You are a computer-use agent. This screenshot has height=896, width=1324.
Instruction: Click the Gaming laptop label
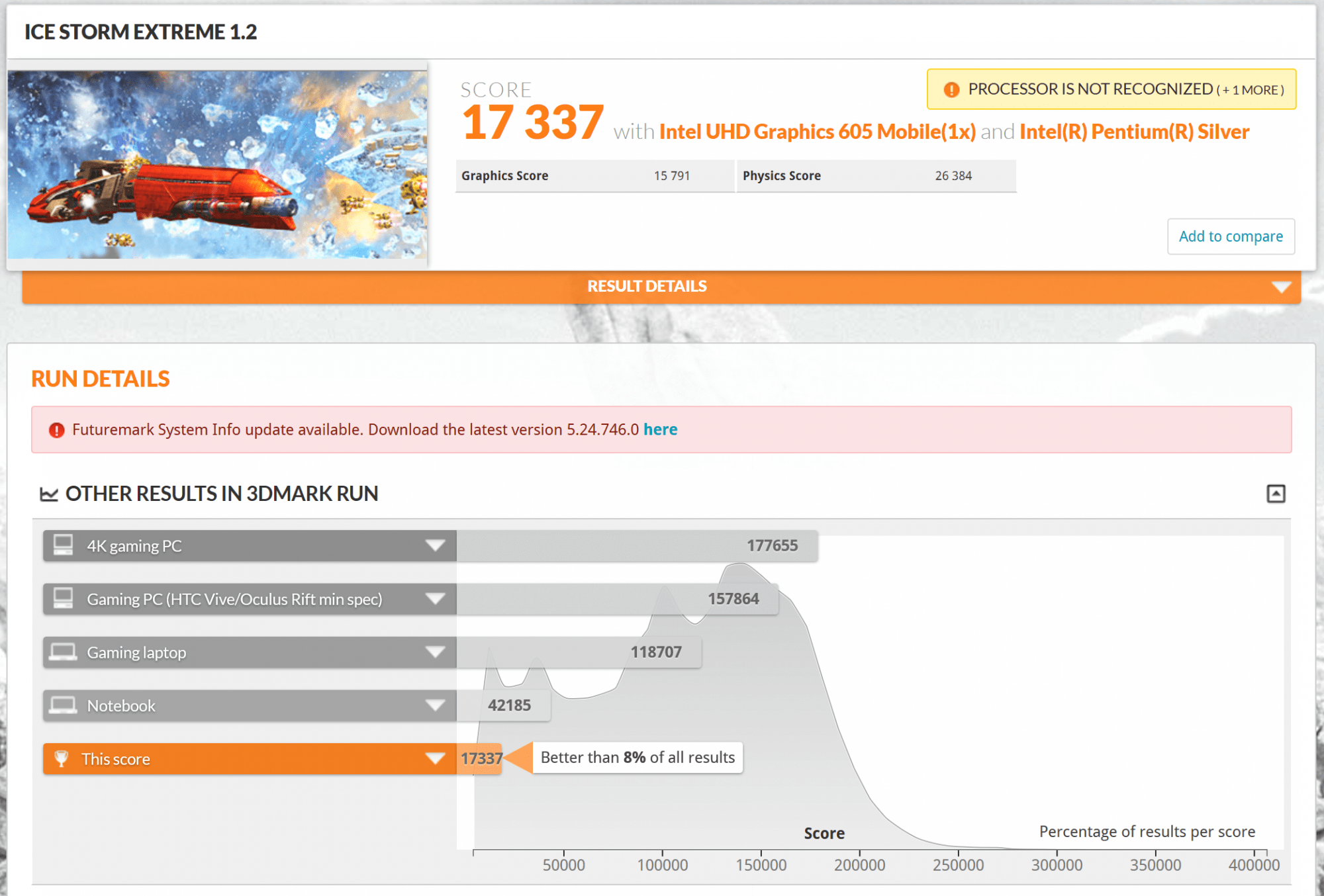coord(136,652)
